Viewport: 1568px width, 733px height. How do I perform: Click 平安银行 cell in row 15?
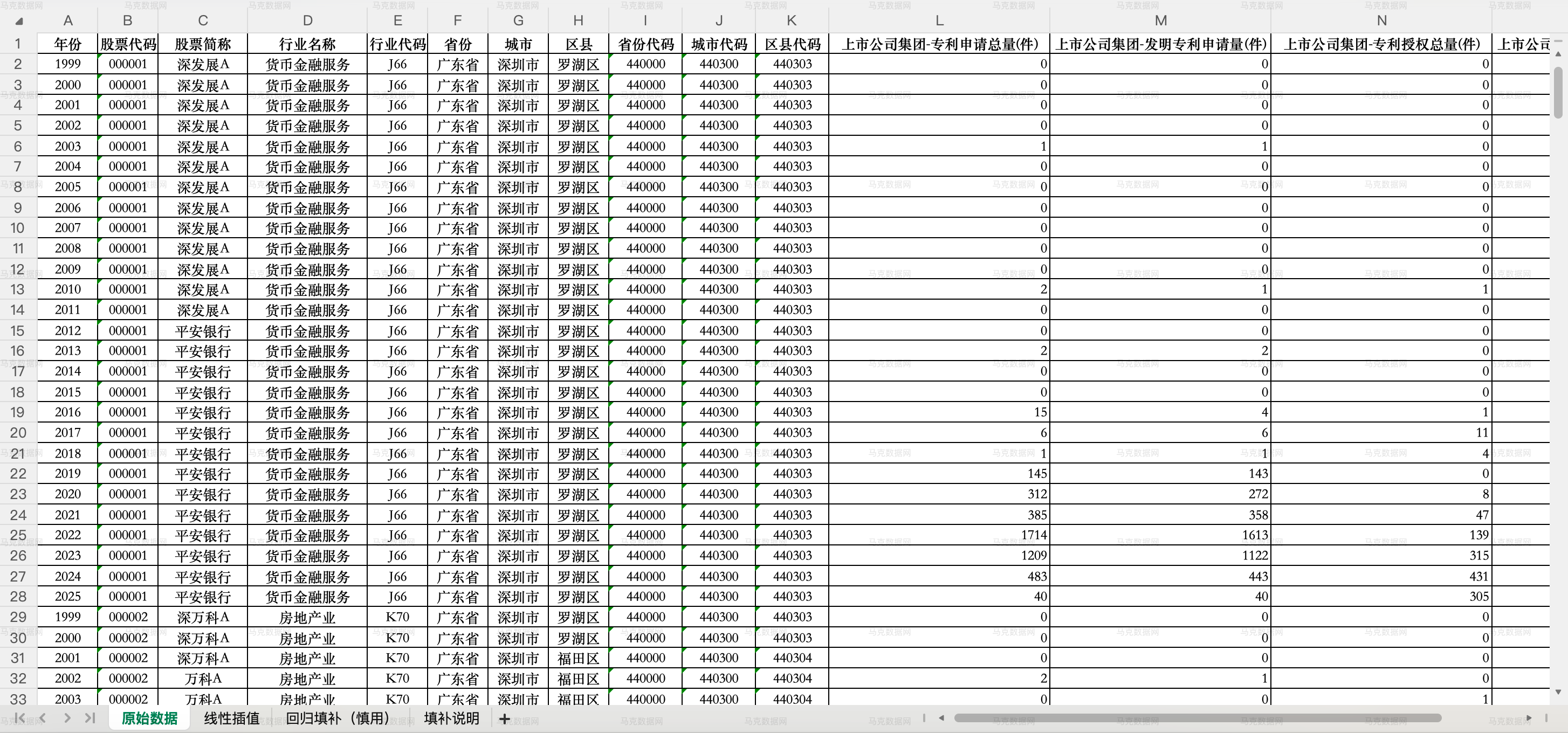click(x=203, y=330)
